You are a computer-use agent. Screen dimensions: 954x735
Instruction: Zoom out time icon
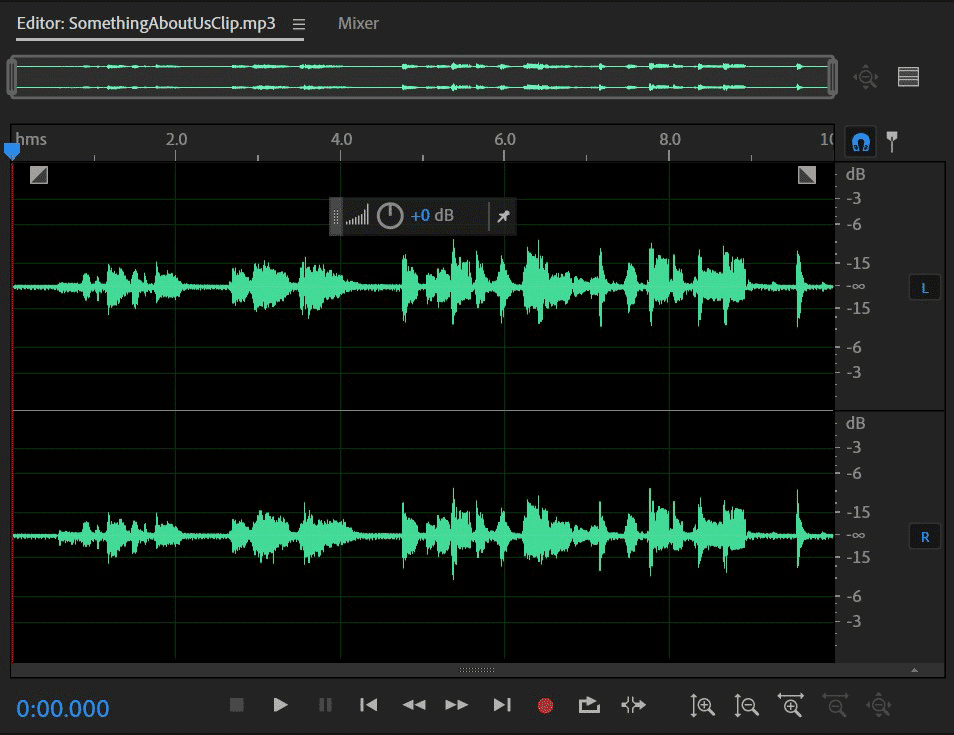(x=835, y=705)
